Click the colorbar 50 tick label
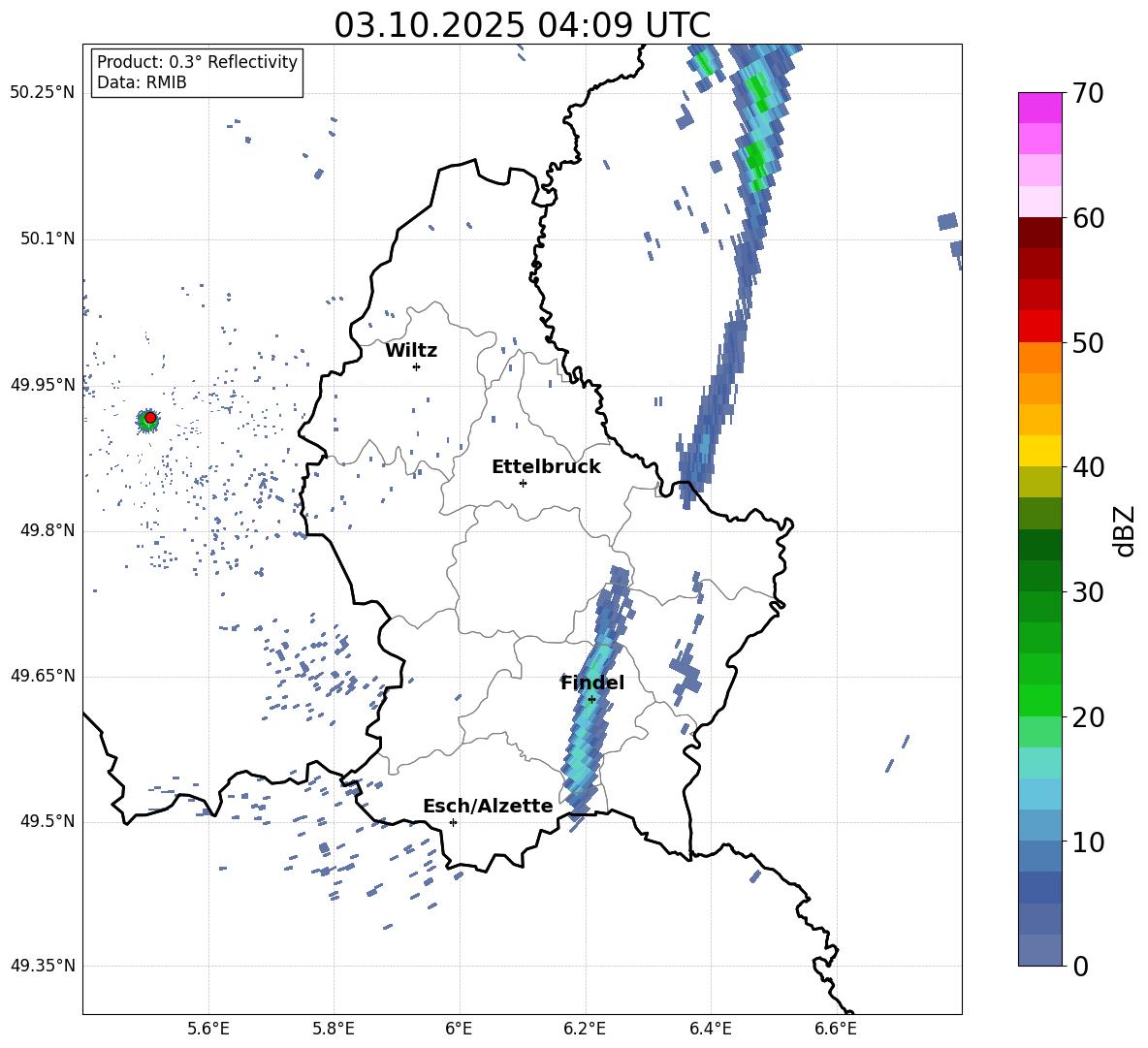Viewport: 1148px width, 1048px height. pyautogui.click(x=1088, y=343)
